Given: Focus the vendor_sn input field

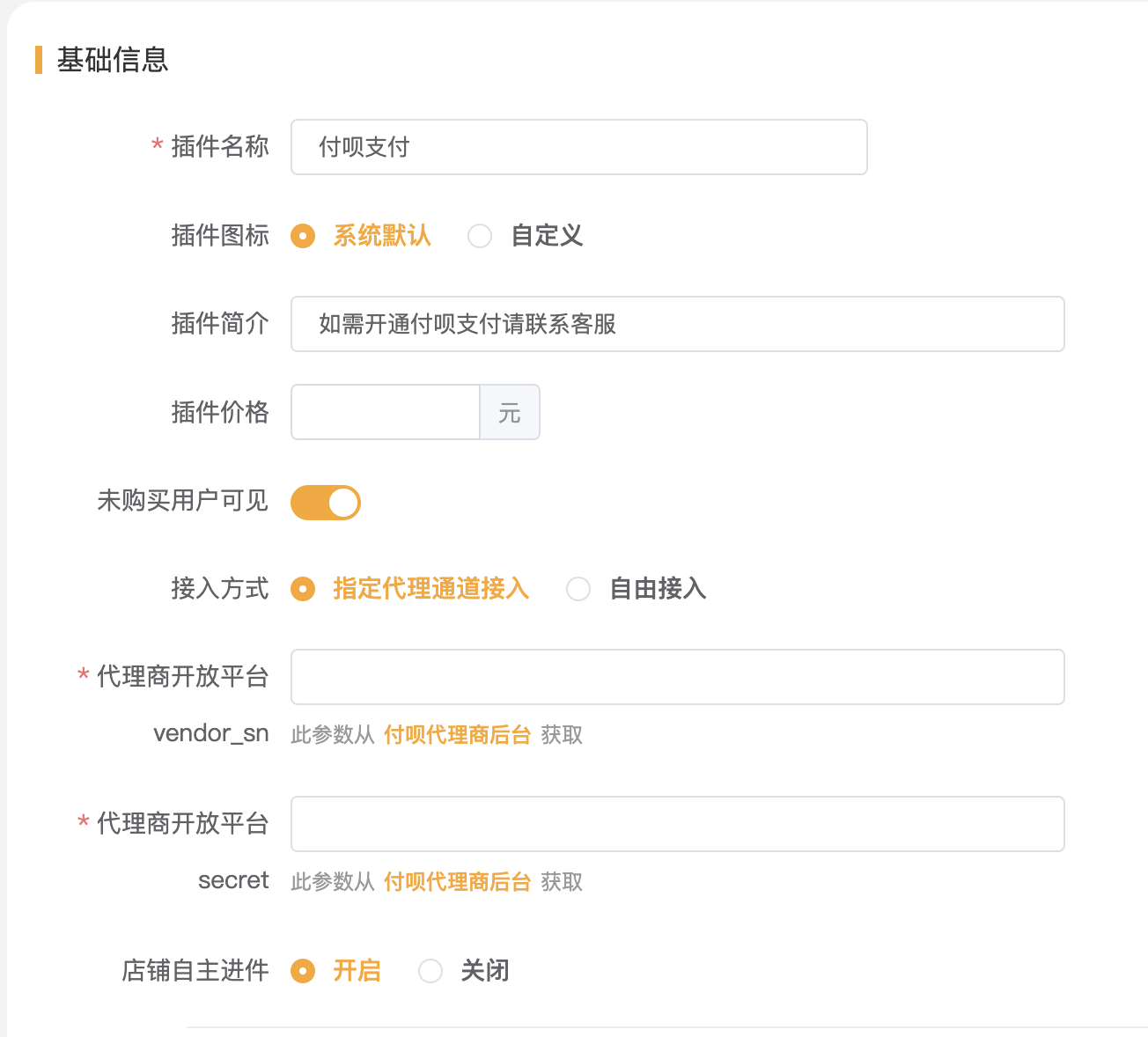Looking at the screenshot, I should point(677,677).
